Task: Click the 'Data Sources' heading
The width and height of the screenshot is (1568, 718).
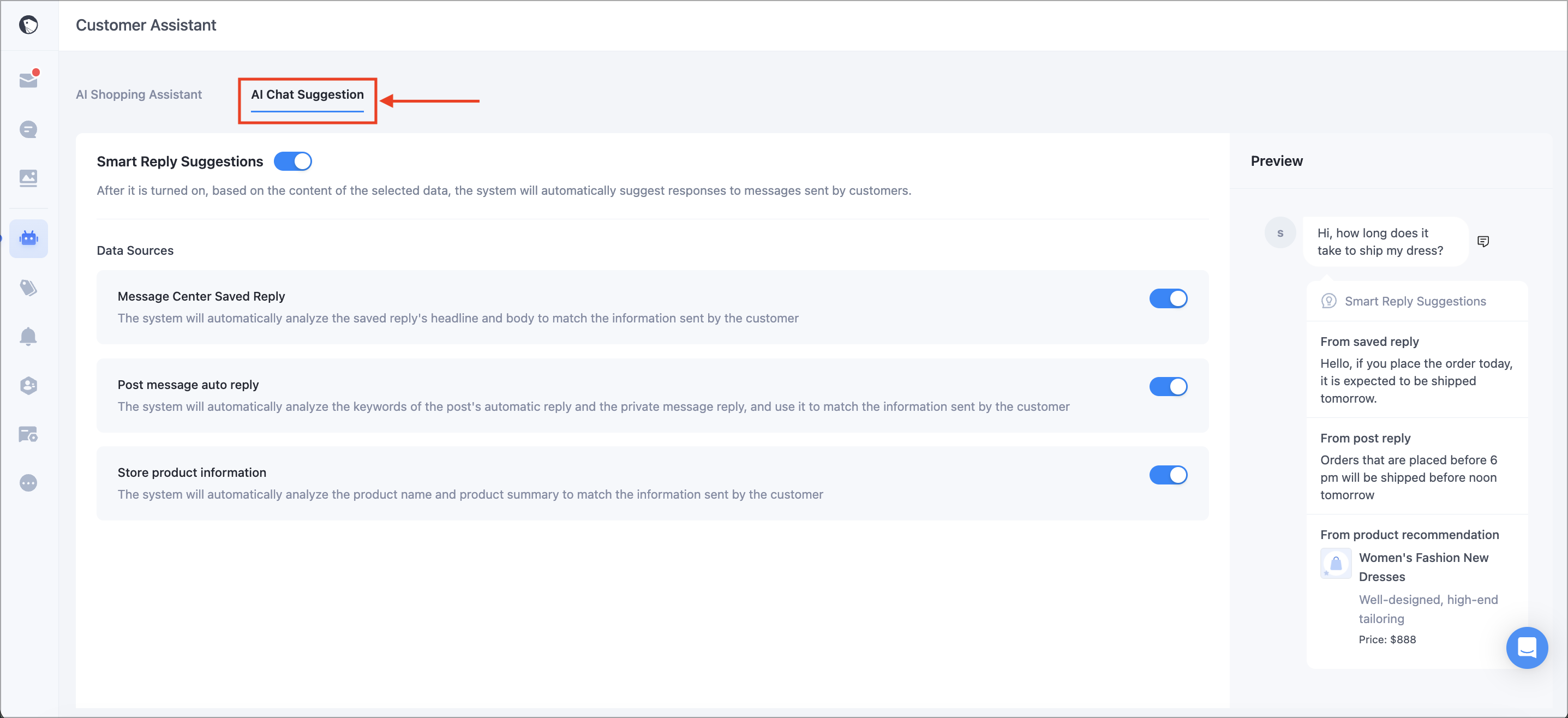Action: click(135, 250)
